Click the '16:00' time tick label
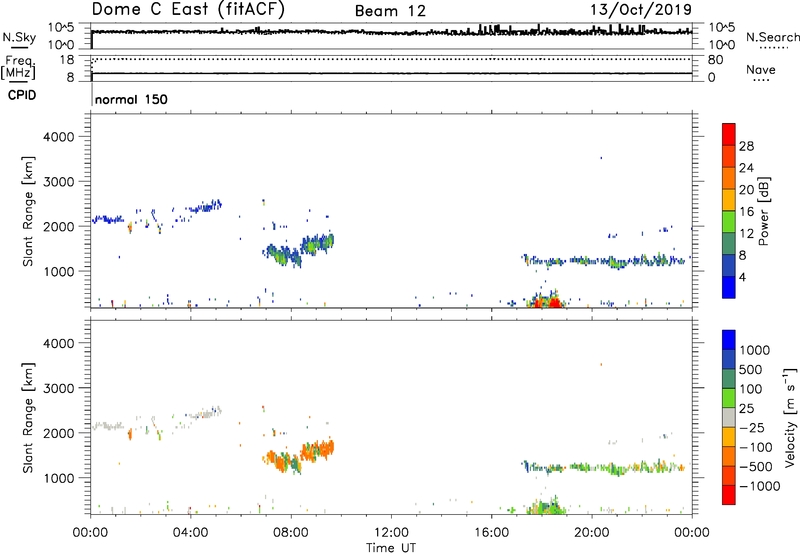Image resolution: width=800 pixels, height=554 pixels. click(x=491, y=533)
